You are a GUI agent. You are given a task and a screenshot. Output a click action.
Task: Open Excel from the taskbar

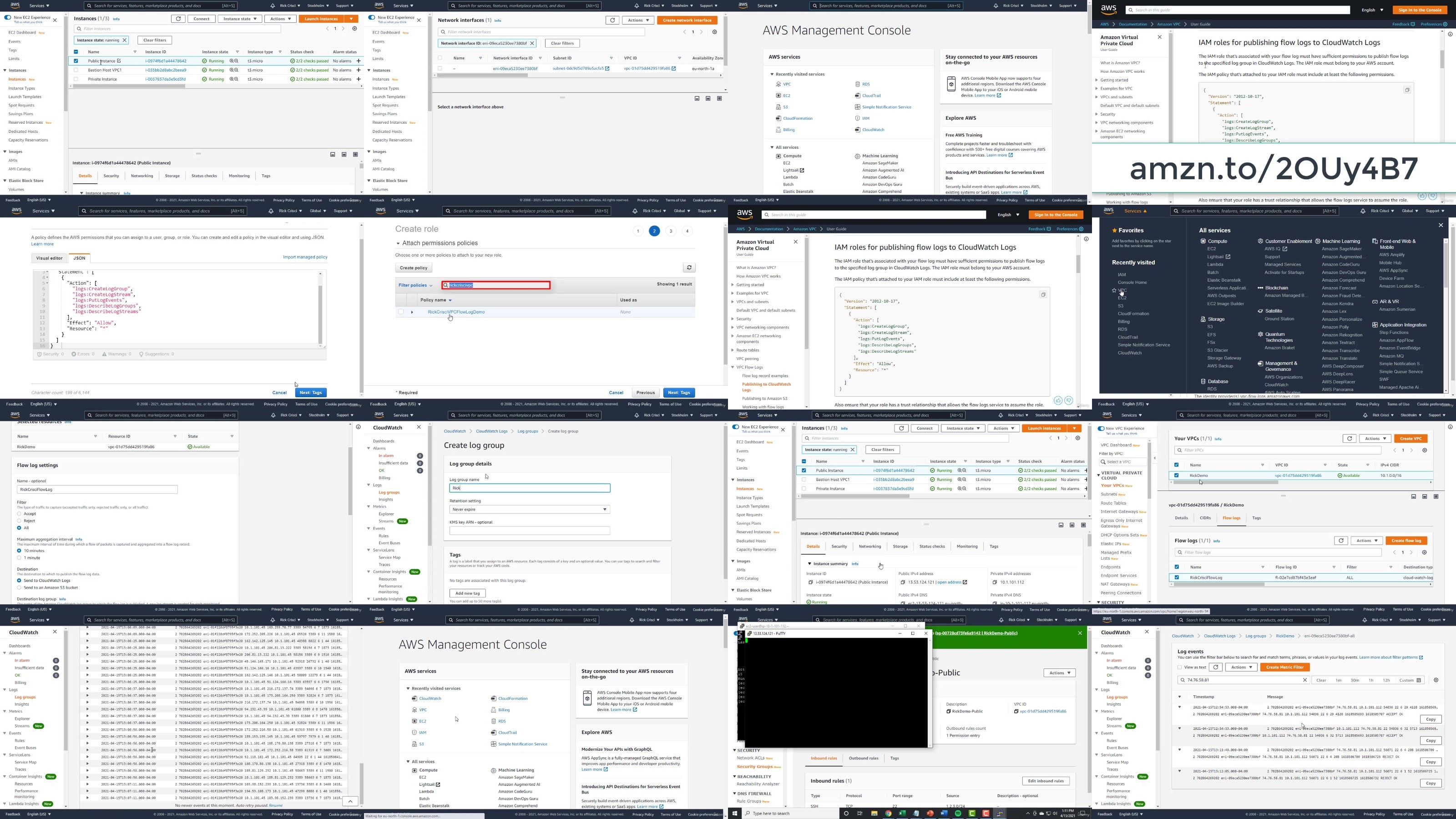point(902,814)
